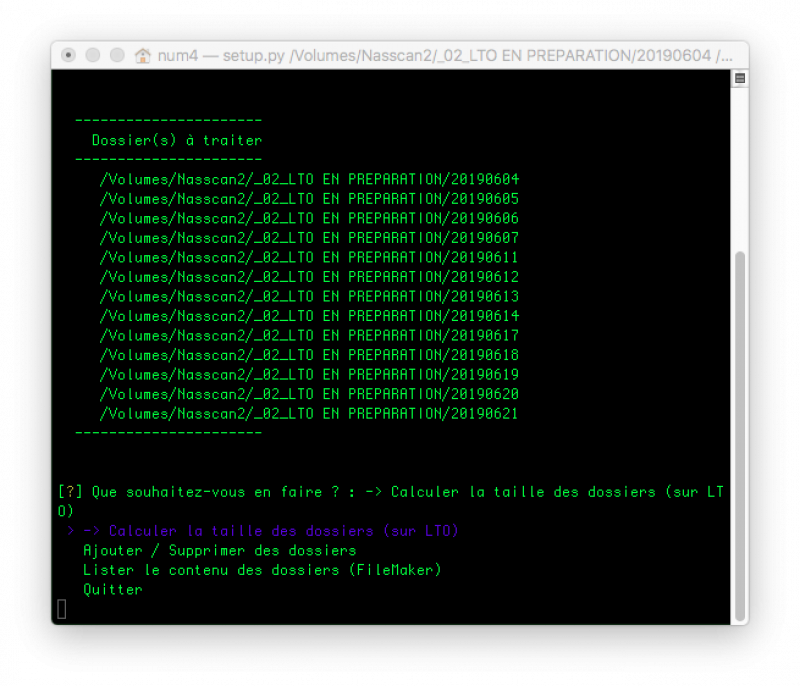
Task: Close the terminal window
Action: 68,55
